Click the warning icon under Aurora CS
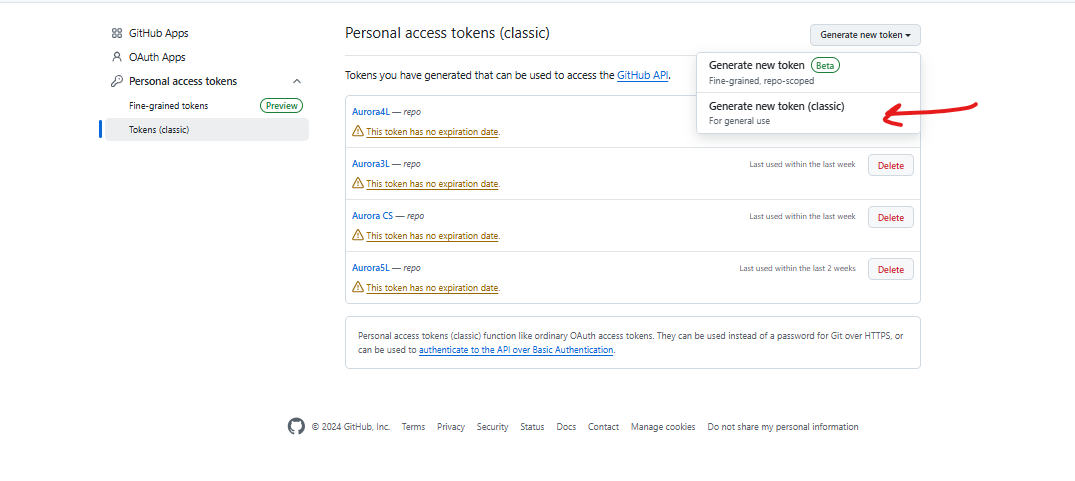This screenshot has height=481, width=1075. click(x=358, y=235)
